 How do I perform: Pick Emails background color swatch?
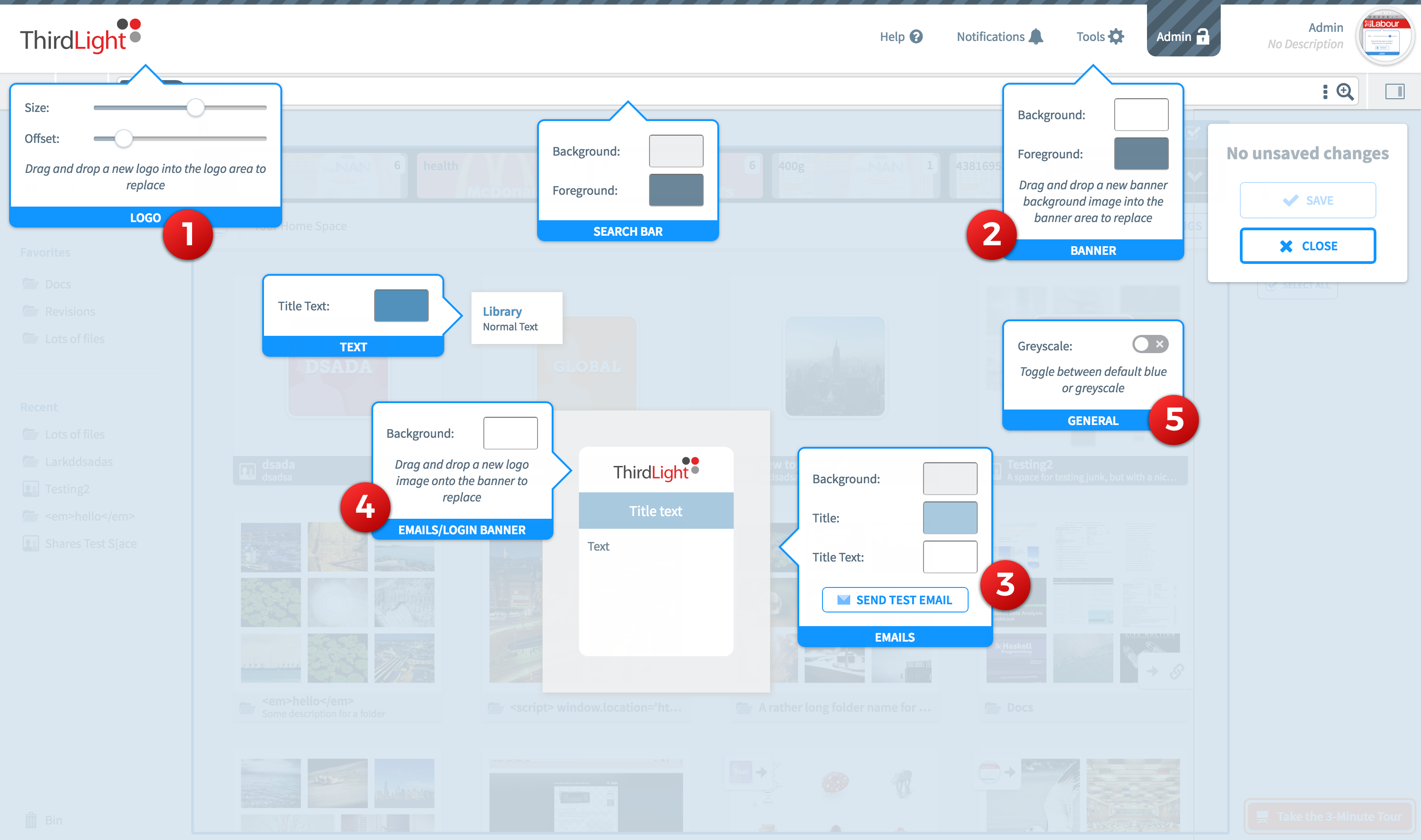pyautogui.click(x=950, y=479)
